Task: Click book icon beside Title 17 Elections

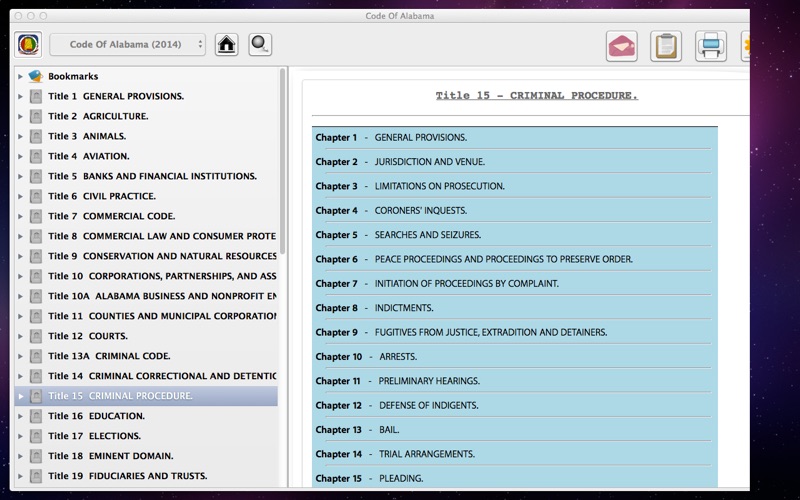Action: [36, 436]
